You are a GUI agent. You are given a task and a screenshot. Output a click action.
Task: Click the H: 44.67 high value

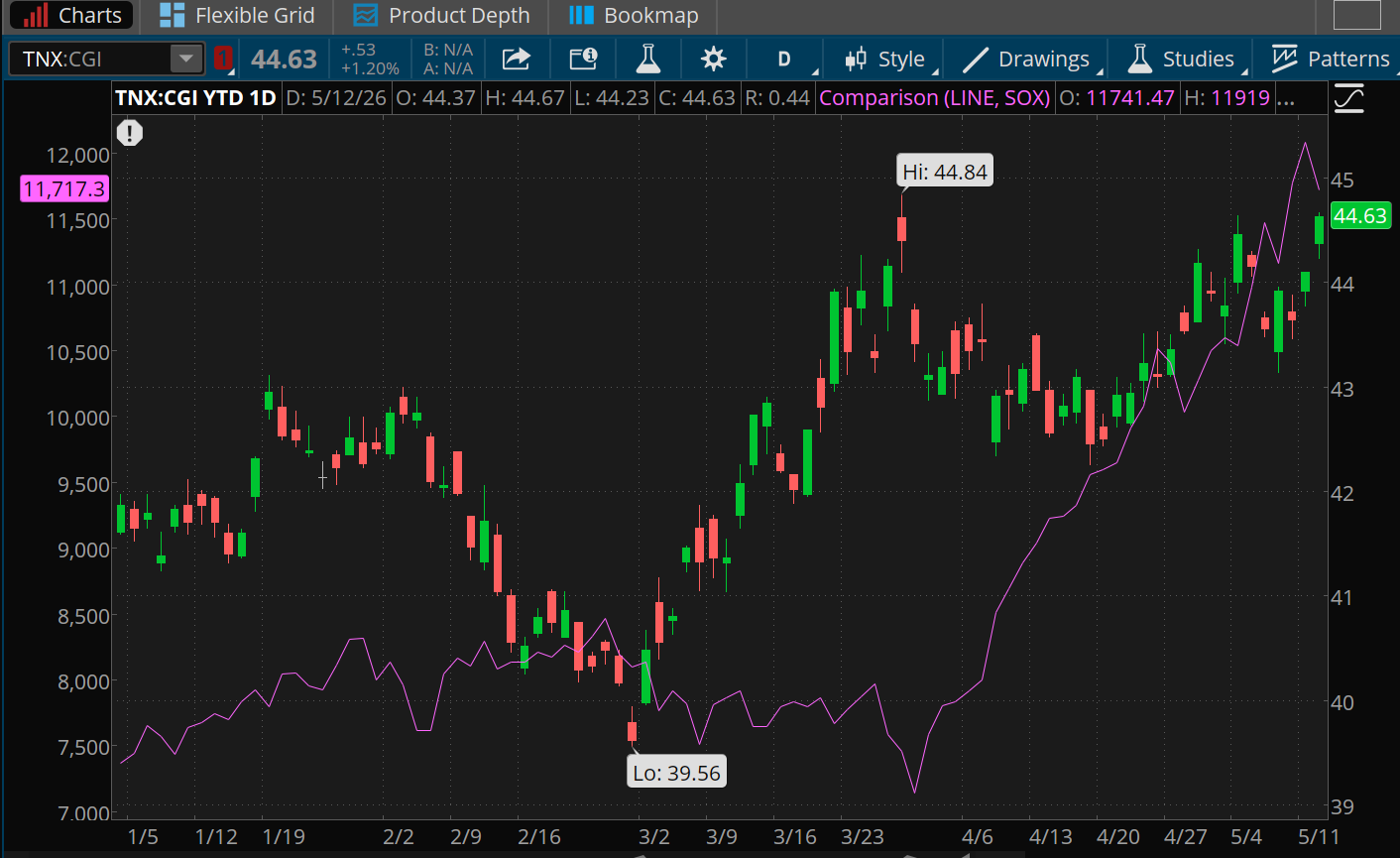(x=525, y=98)
